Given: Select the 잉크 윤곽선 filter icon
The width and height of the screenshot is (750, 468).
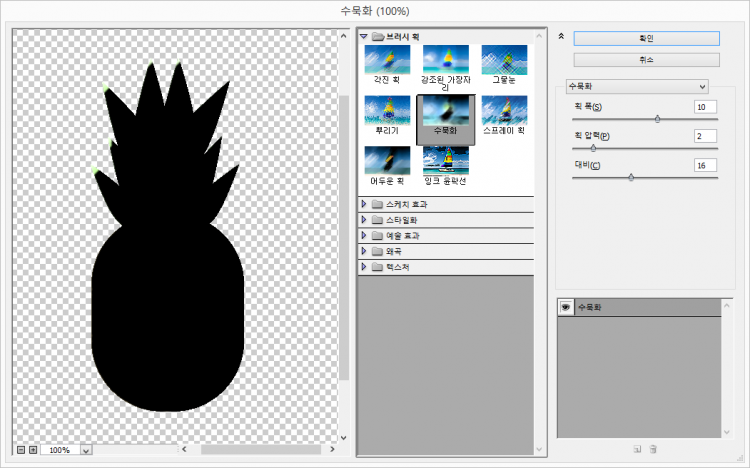Looking at the screenshot, I should pyautogui.click(x=445, y=161).
